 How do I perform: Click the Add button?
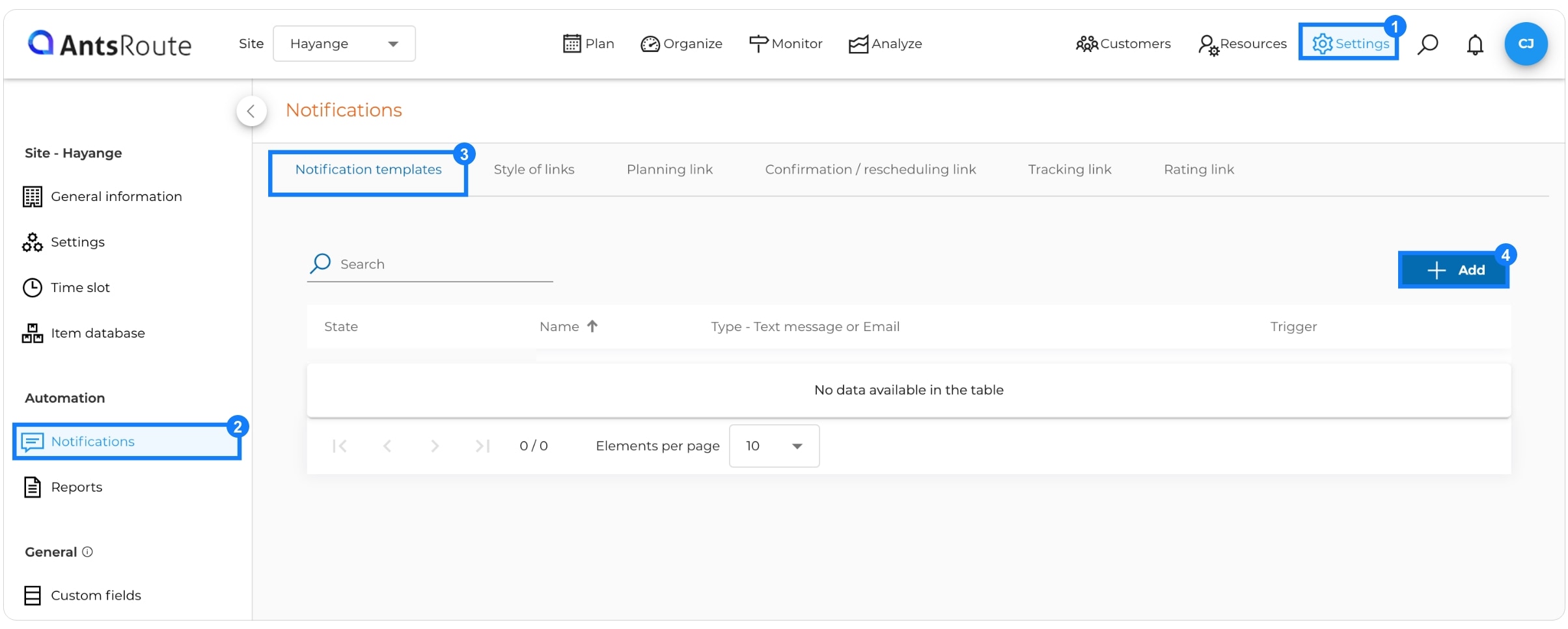[1453, 270]
